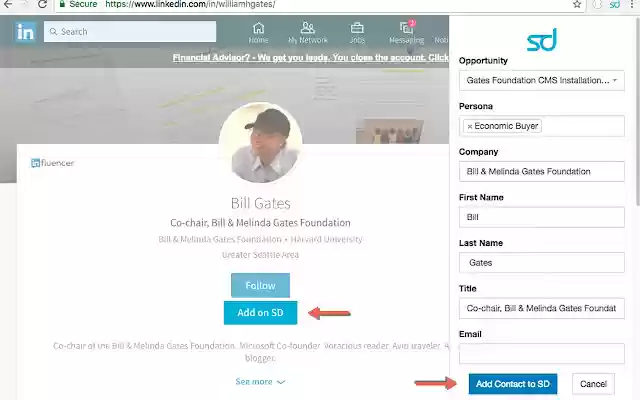Click Add Contact to SD button
Image resolution: width=640 pixels, height=400 pixels.
[x=513, y=384]
